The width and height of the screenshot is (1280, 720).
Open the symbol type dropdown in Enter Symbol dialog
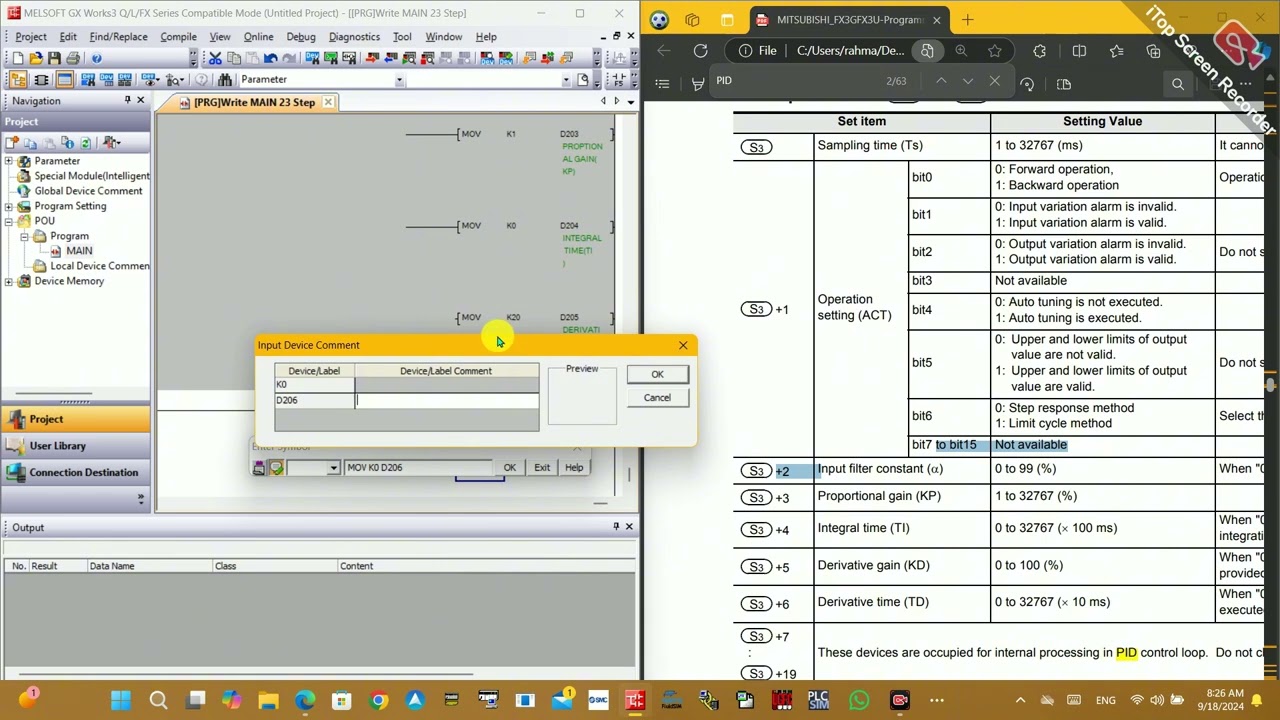333,468
